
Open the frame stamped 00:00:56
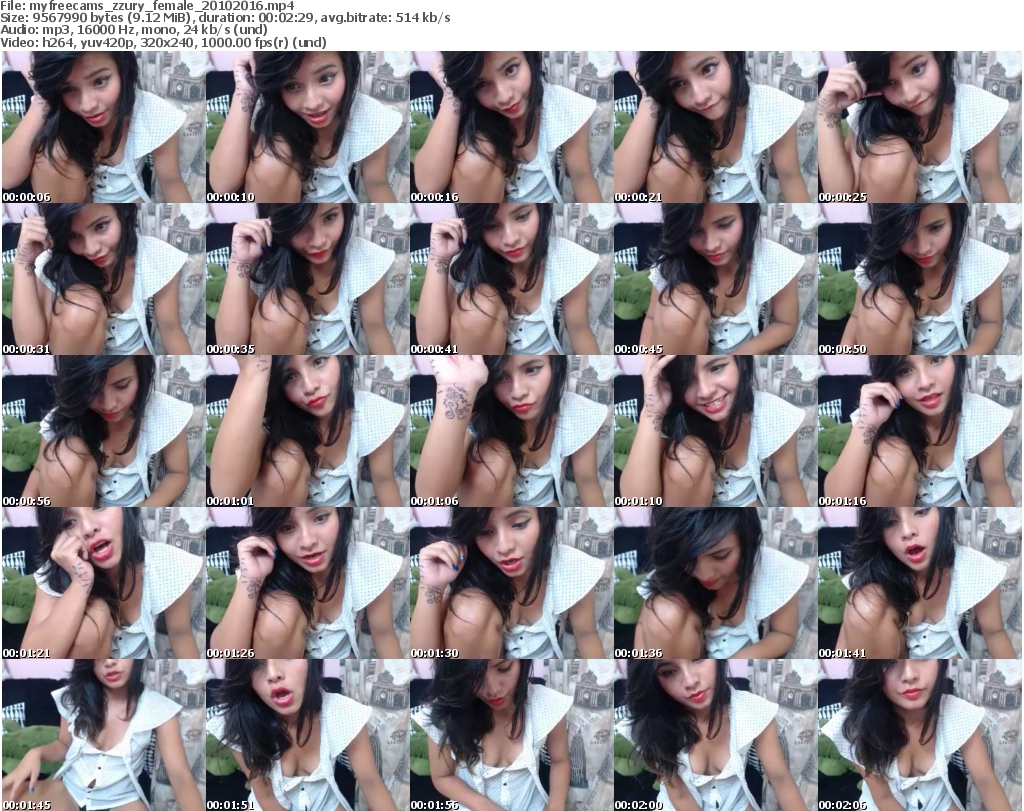click(103, 432)
